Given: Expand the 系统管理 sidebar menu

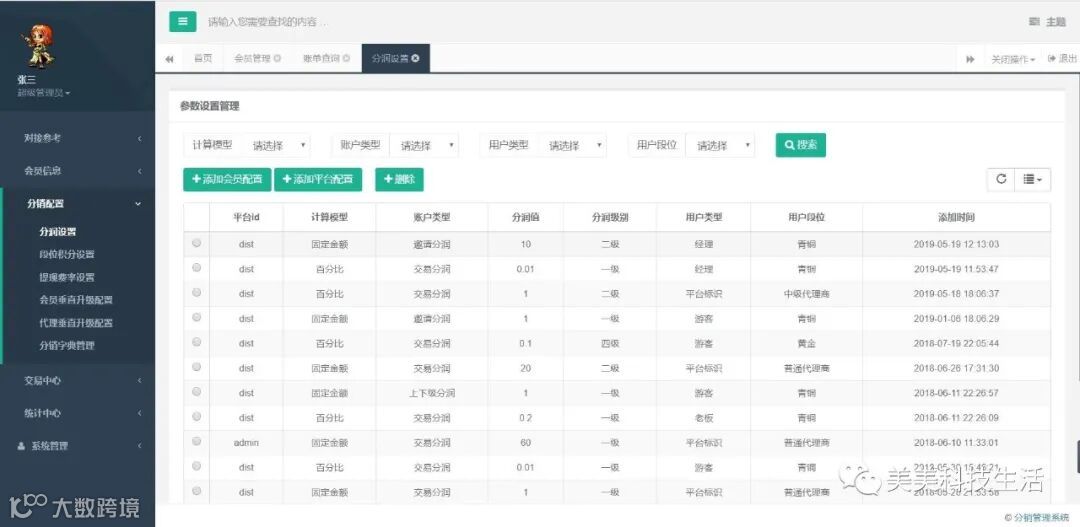Looking at the screenshot, I should (x=77, y=446).
